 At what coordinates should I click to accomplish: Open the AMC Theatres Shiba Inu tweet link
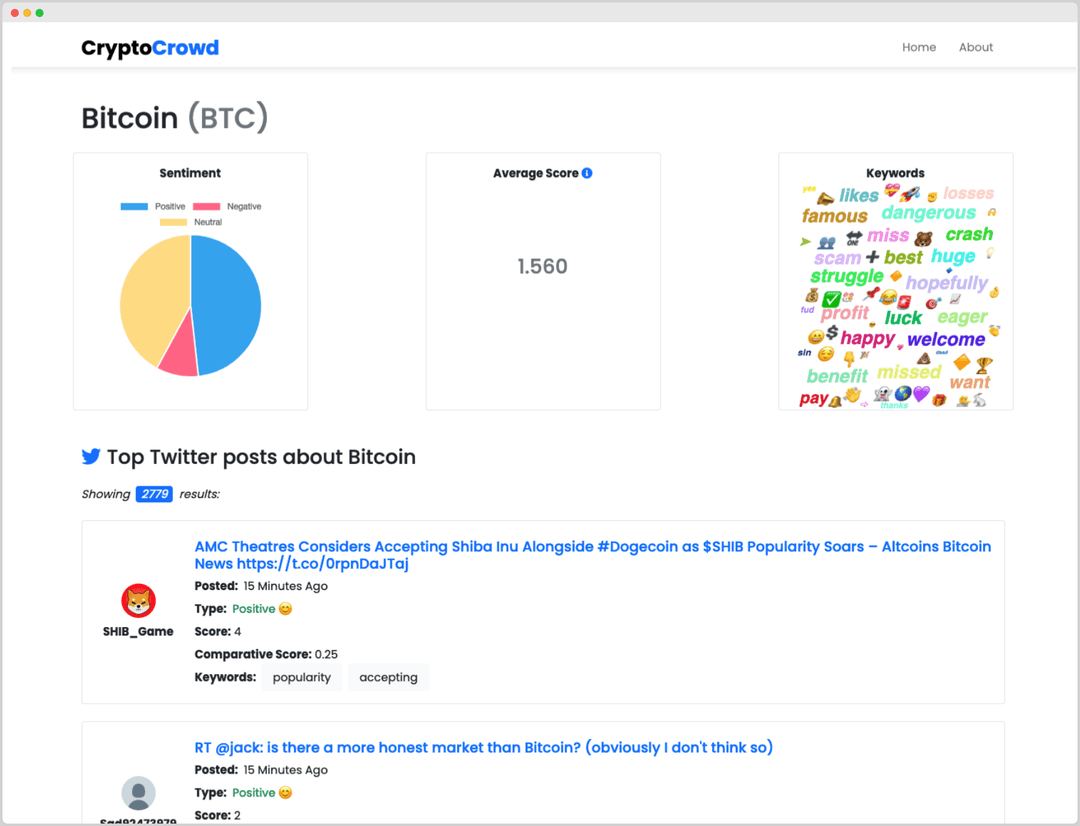coord(591,546)
